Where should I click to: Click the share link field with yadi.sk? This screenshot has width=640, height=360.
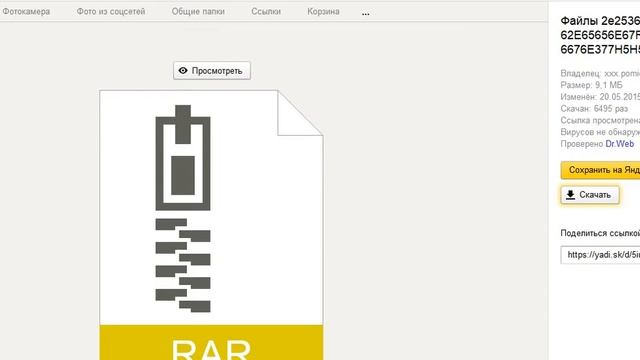(x=600, y=255)
